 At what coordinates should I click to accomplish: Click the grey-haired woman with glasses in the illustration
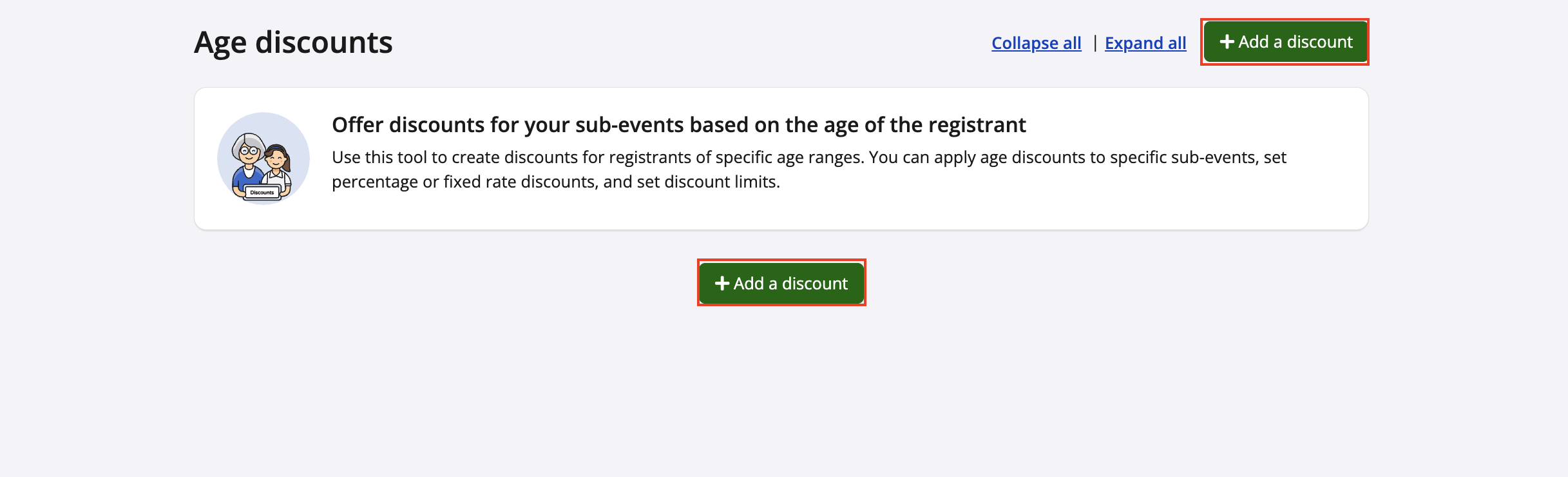point(248,155)
